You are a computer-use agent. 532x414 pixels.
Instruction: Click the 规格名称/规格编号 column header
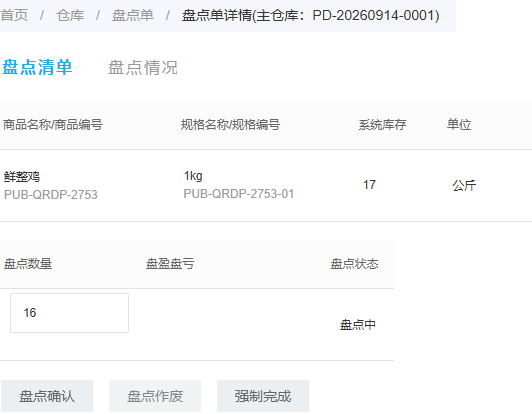click(x=230, y=125)
